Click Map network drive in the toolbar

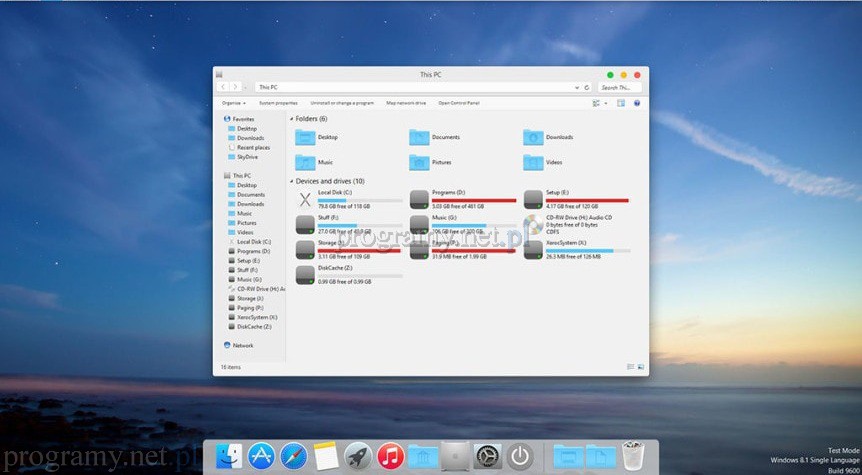click(x=406, y=103)
